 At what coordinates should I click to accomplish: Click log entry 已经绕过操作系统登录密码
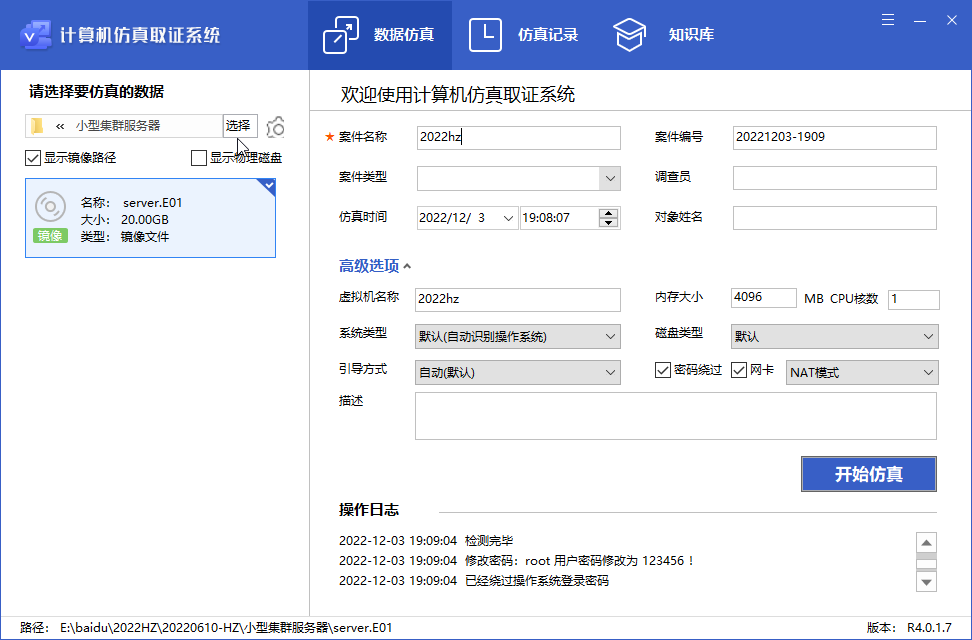tap(474, 580)
